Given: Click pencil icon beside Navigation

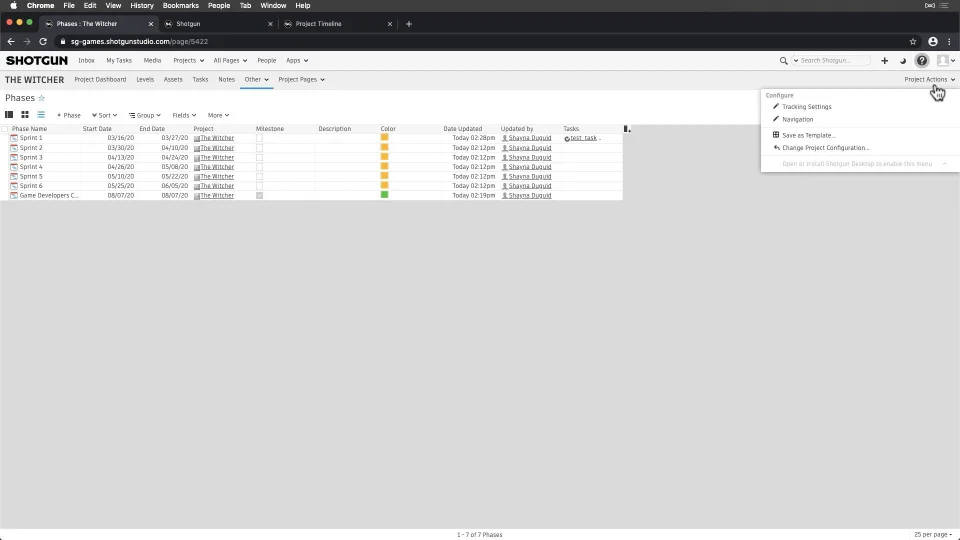Looking at the screenshot, I should click(x=776, y=119).
